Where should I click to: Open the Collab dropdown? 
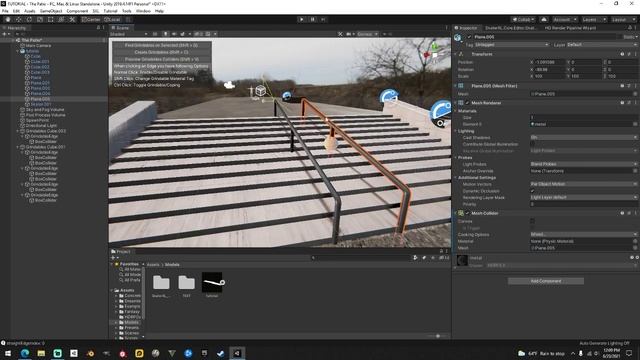[523, 19]
